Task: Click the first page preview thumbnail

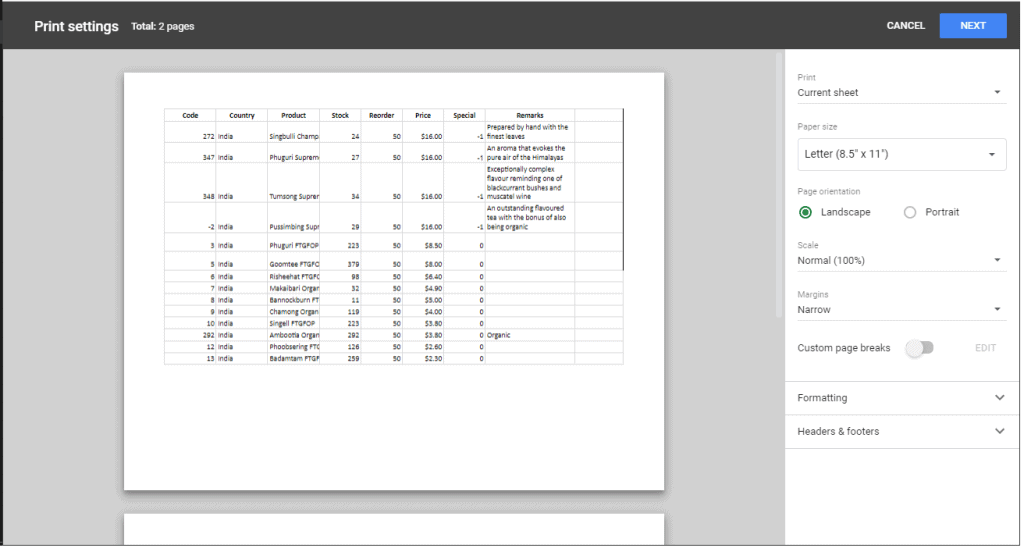Action: pyautogui.click(x=394, y=282)
